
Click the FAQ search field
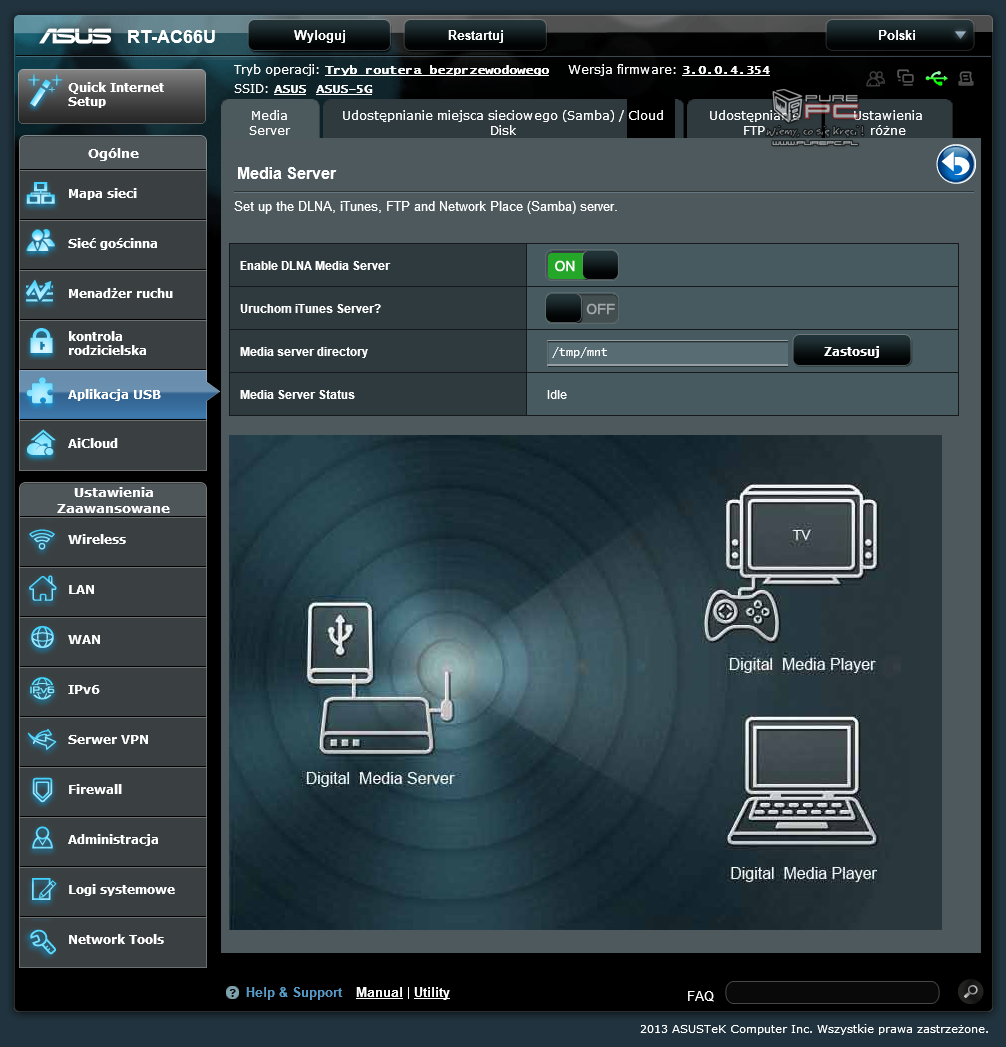pyautogui.click(x=832, y=992)
